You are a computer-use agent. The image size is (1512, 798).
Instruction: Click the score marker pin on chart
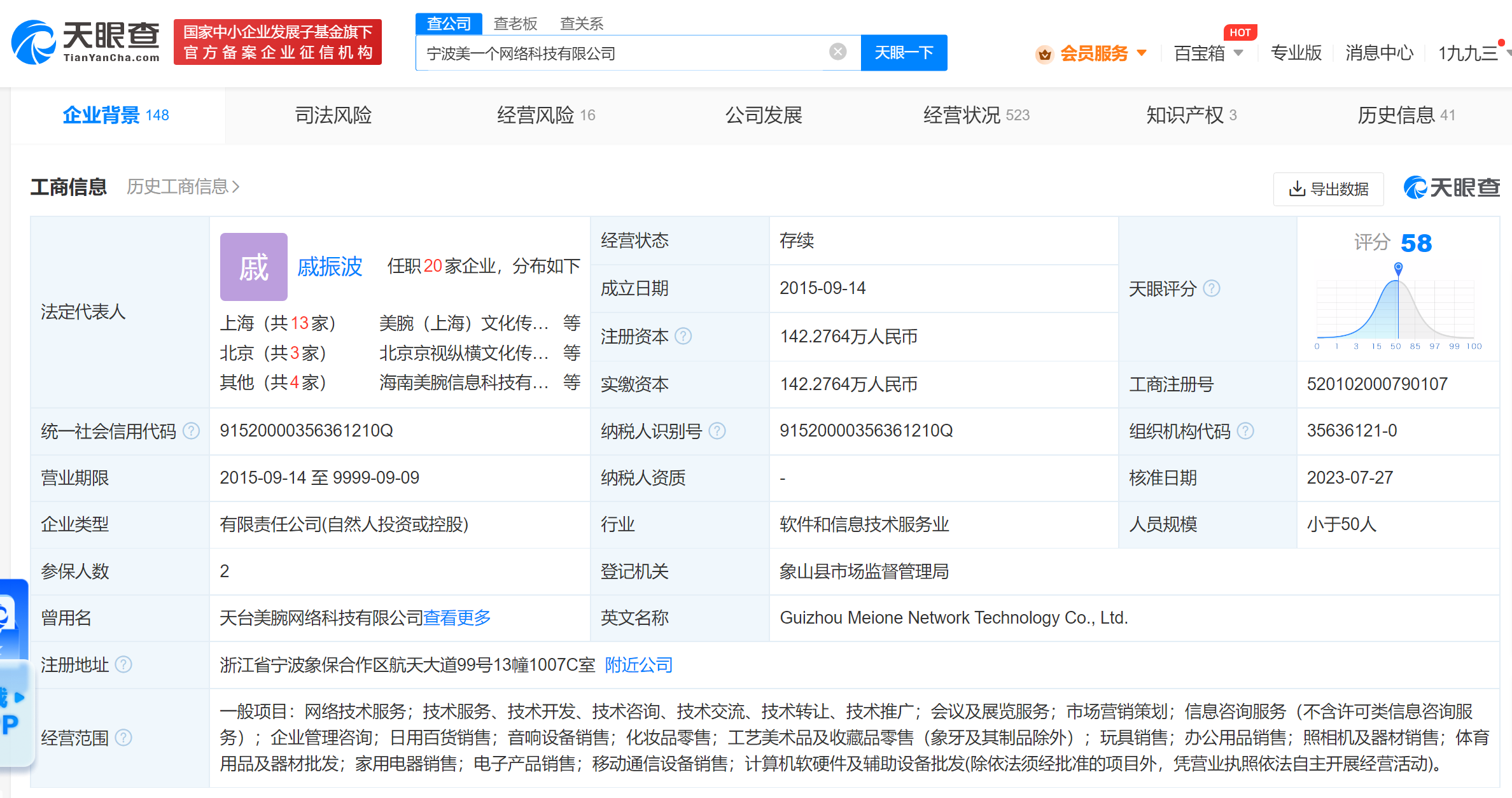tap(1398, 268)
